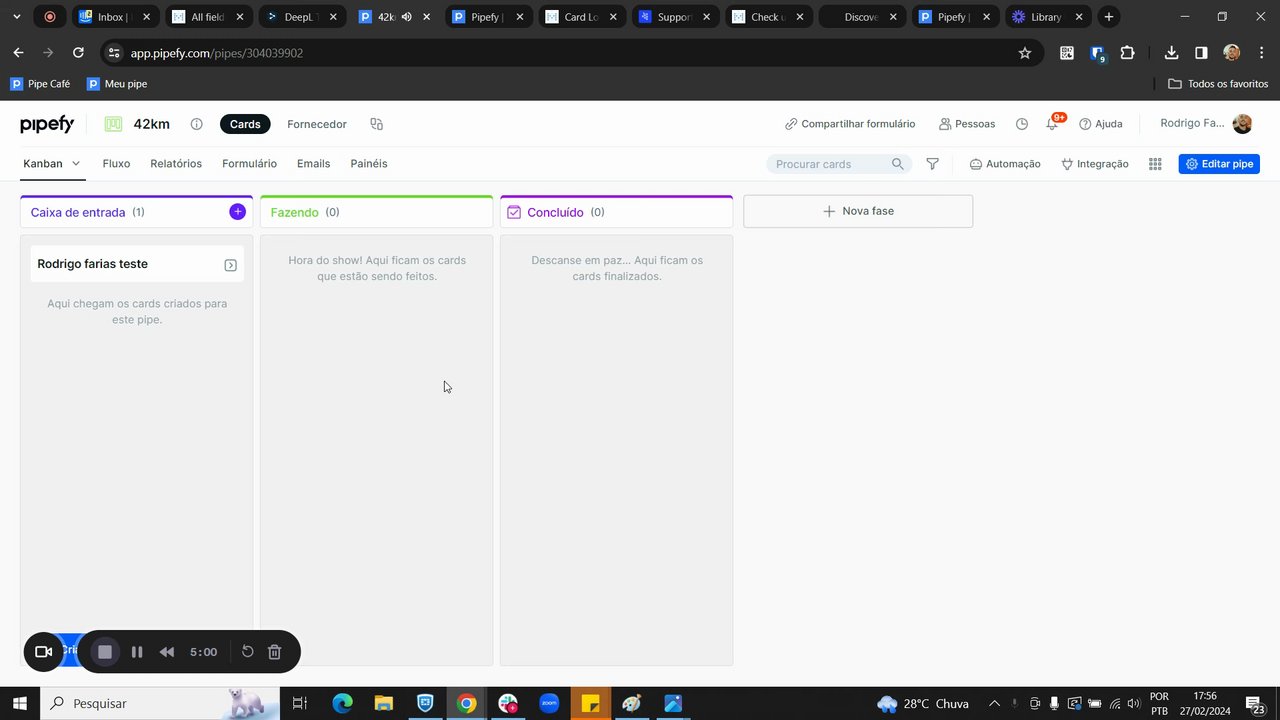The width and height of the screenshot is (1280, 720).
Task: Open notifications bell with 9+ badge
Action: (1052, 123)
